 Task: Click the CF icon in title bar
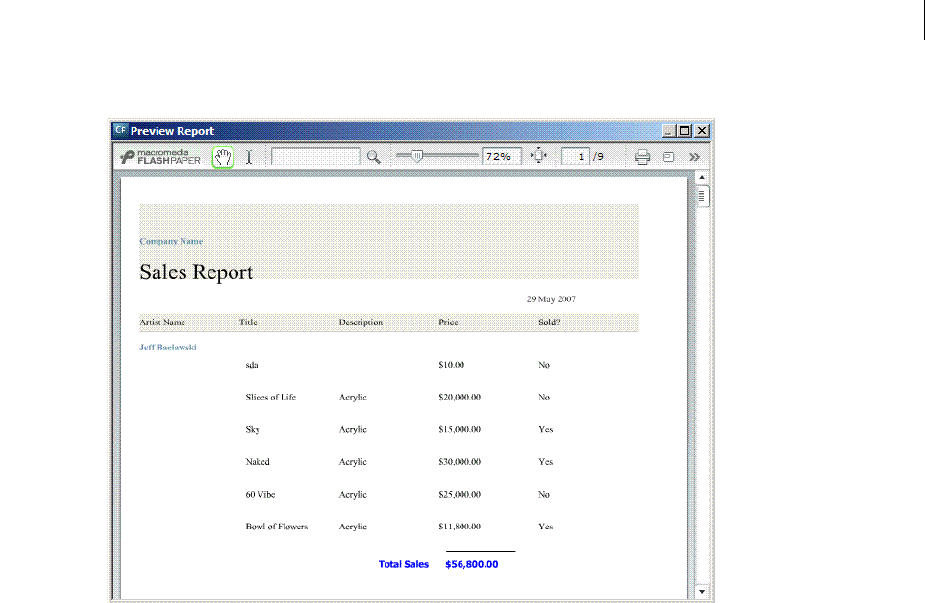tap(120, 130)
